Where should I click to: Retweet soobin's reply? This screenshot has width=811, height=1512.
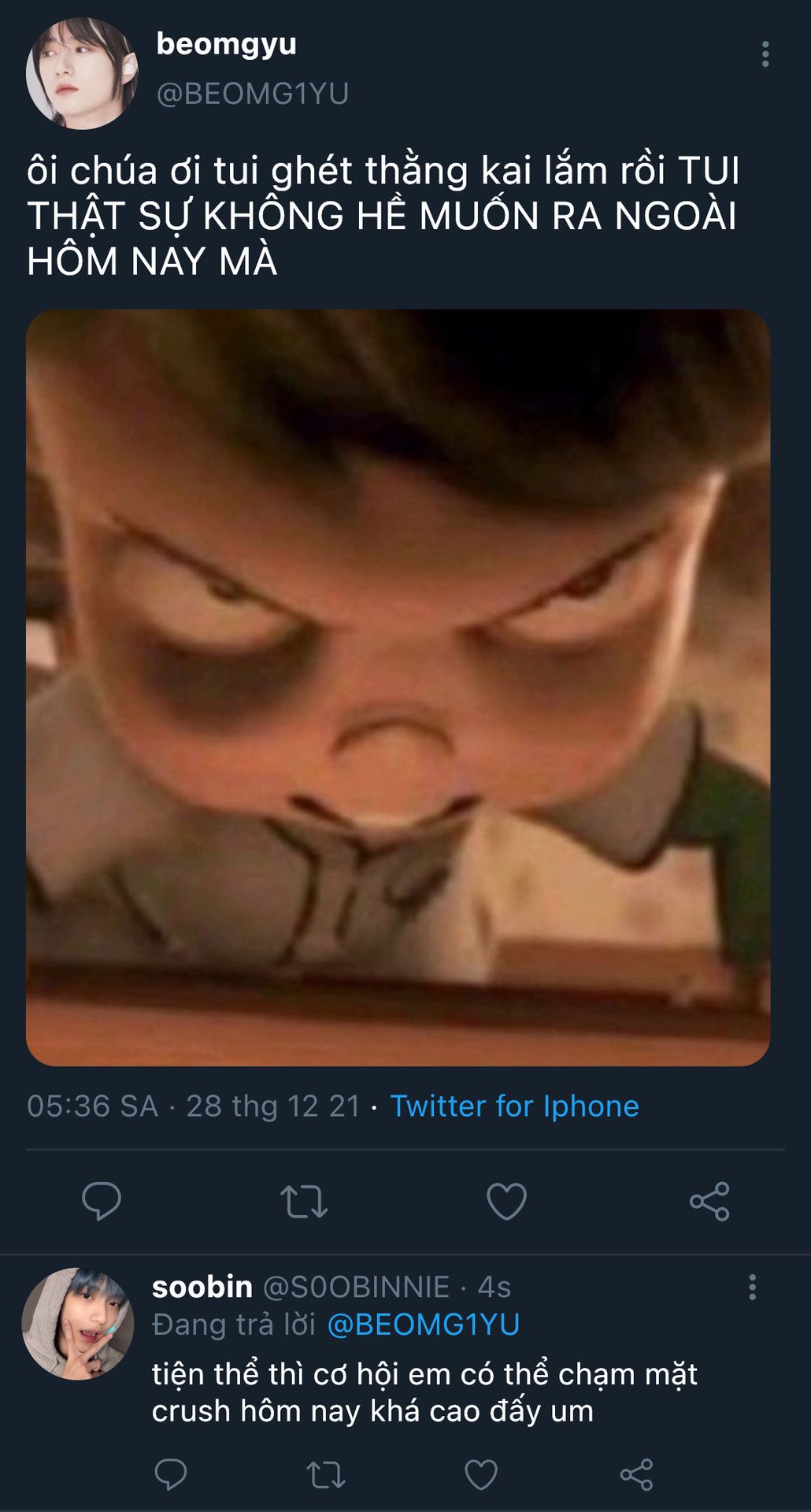[325, 1474]
